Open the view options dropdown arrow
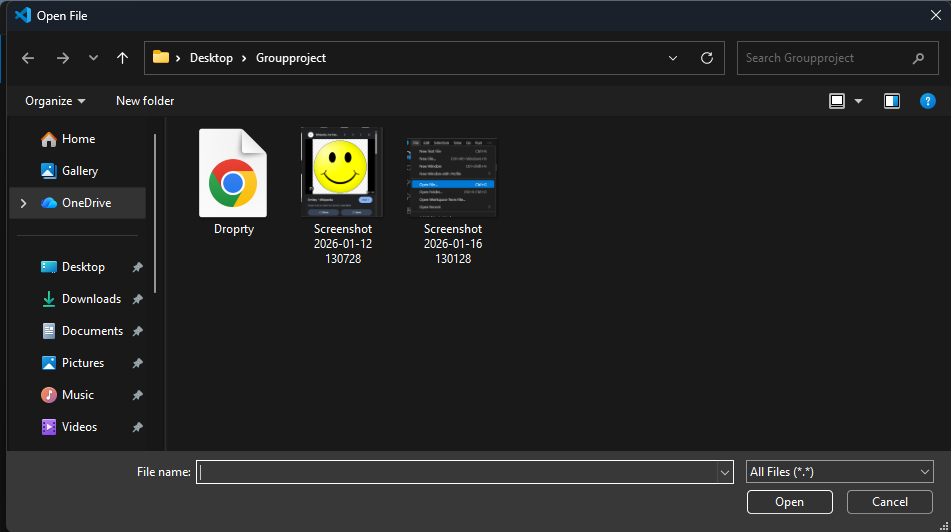 tap(858, 101)
